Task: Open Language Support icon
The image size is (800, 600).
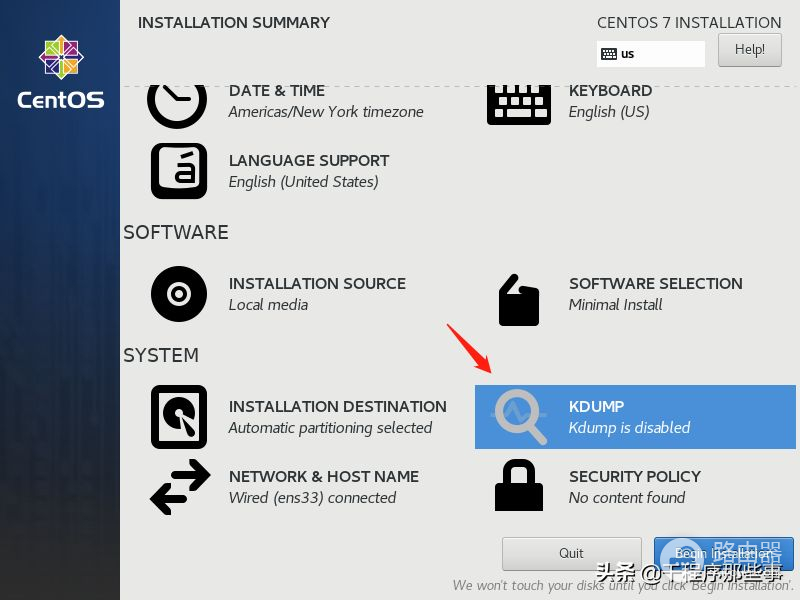Action: [179, 171]
